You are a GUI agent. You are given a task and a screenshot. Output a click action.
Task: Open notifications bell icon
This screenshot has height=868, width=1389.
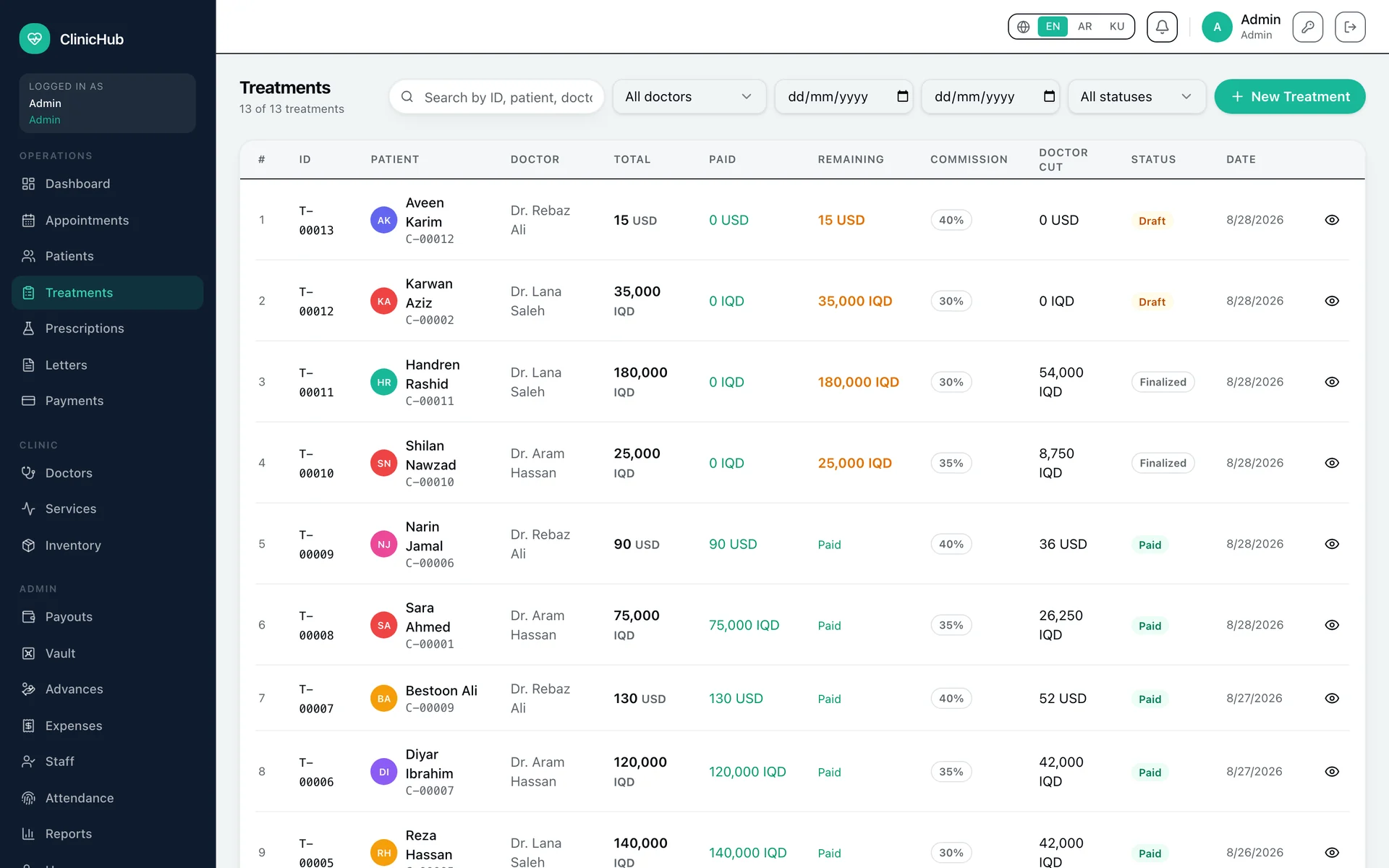pyautogui.click(x=1162, y=27)
